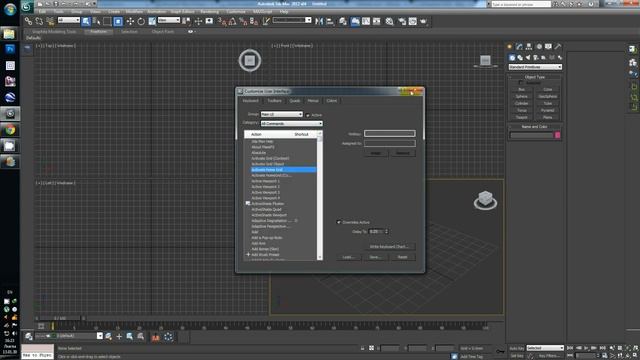640x360 pixels.
Task: Switch to the Quads tab
Action: (295, 101)
